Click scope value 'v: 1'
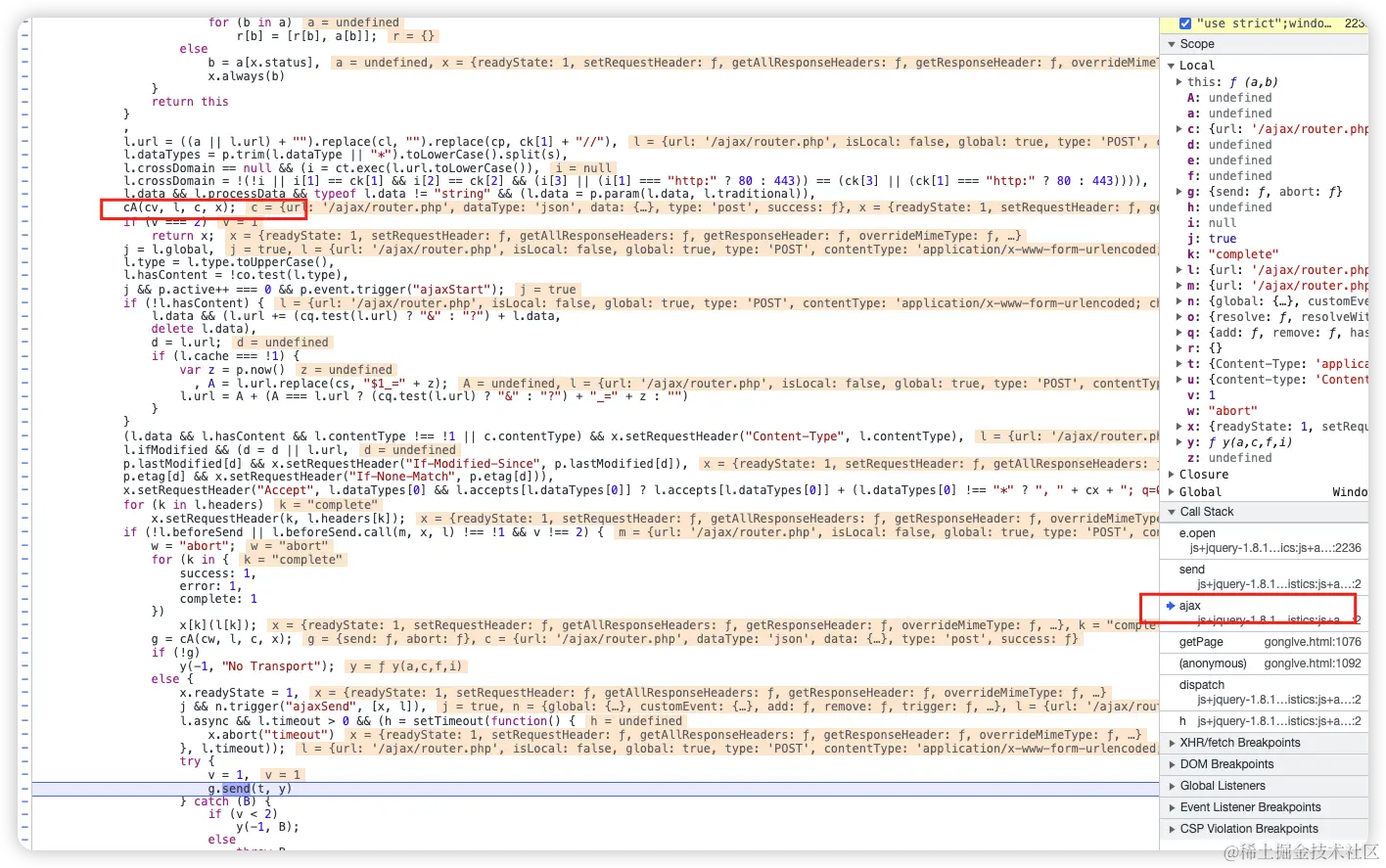The image size is (1386, 868). [x=1200, y=395]
